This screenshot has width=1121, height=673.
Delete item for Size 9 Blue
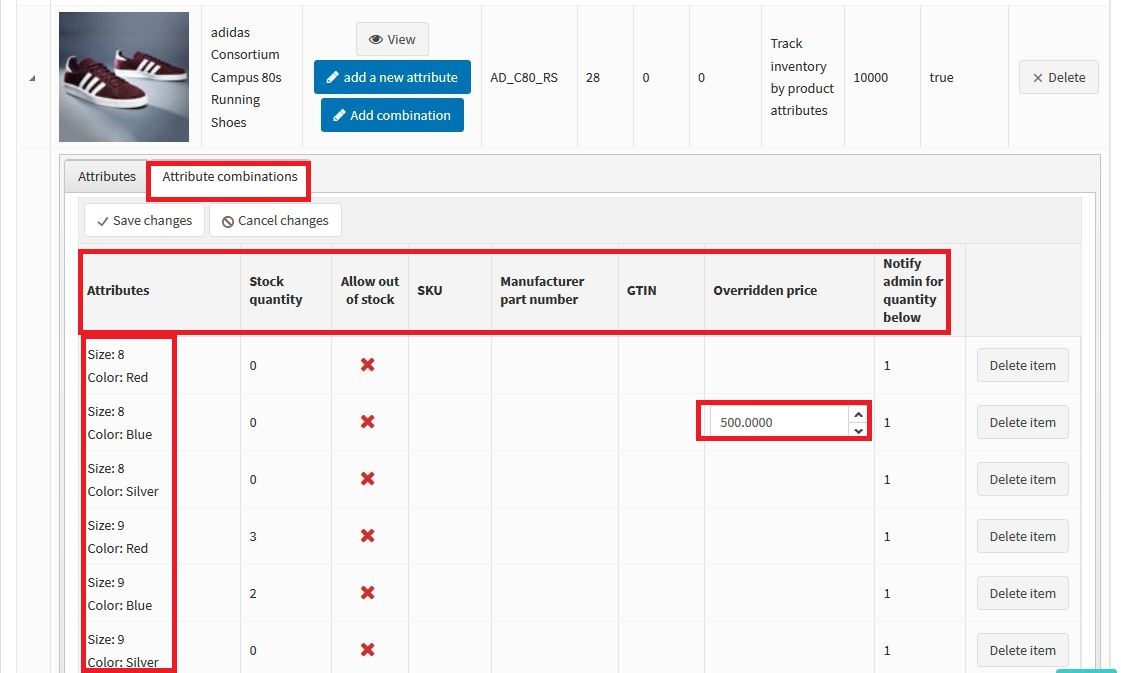[1022, 593]
